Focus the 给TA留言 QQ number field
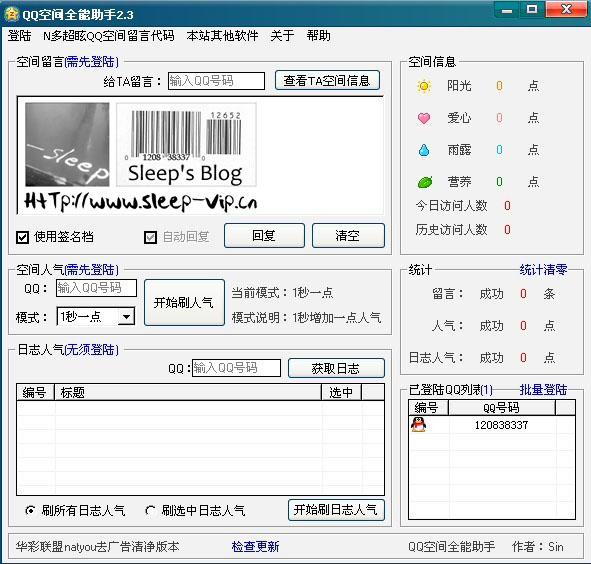Screen dimensions: 591x564 click(x=216, y=81)
